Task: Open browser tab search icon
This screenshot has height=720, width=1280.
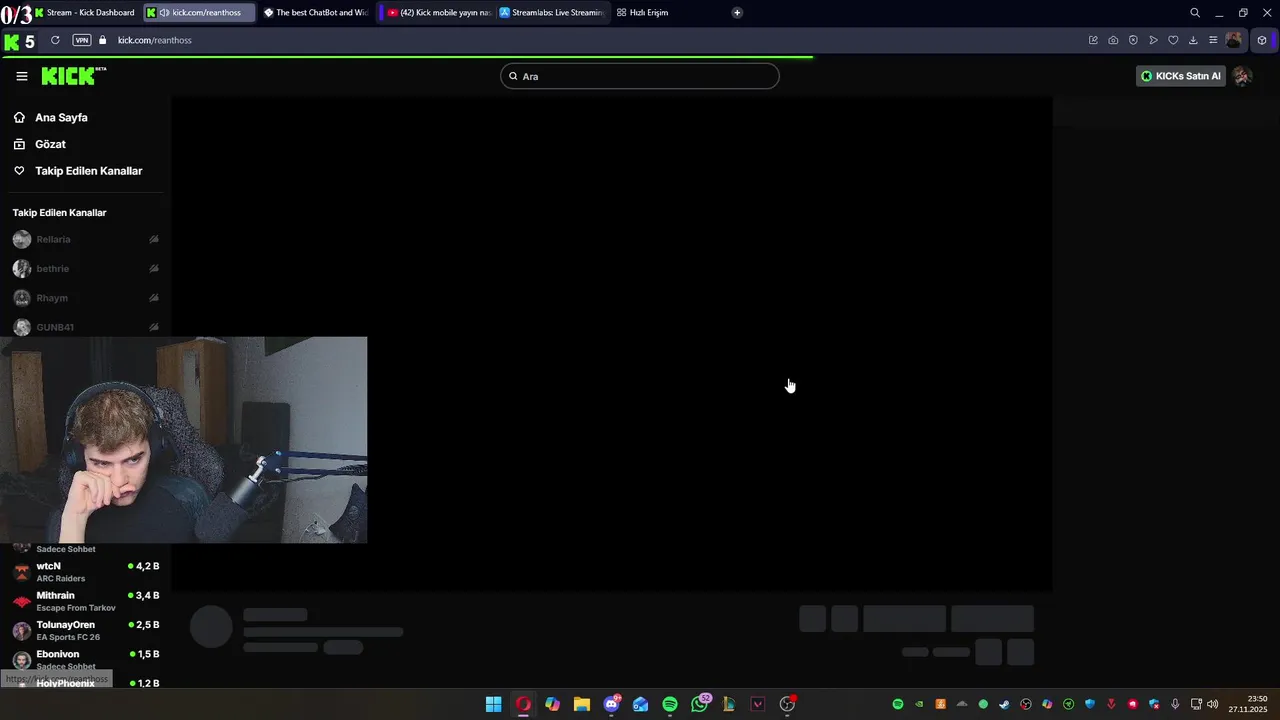Action: (1195, 13)
